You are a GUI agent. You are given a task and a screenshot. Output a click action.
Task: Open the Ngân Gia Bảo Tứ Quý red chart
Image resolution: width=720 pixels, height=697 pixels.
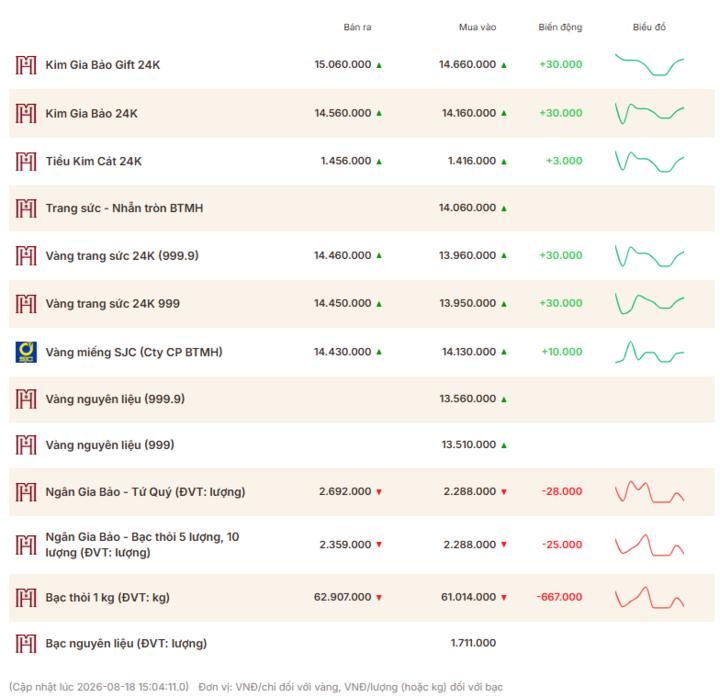pos(649,492)
